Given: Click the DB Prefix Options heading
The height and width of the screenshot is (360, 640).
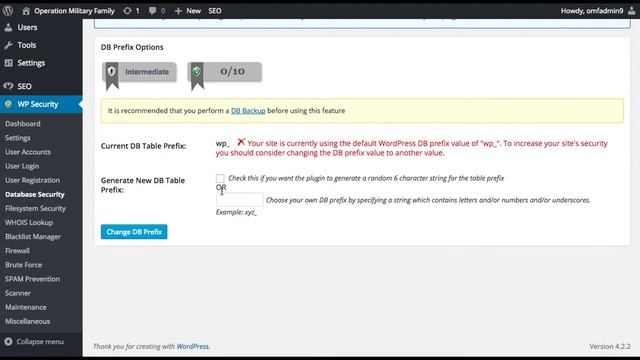Looking at the screenshot, I should [x=132, y=47].
